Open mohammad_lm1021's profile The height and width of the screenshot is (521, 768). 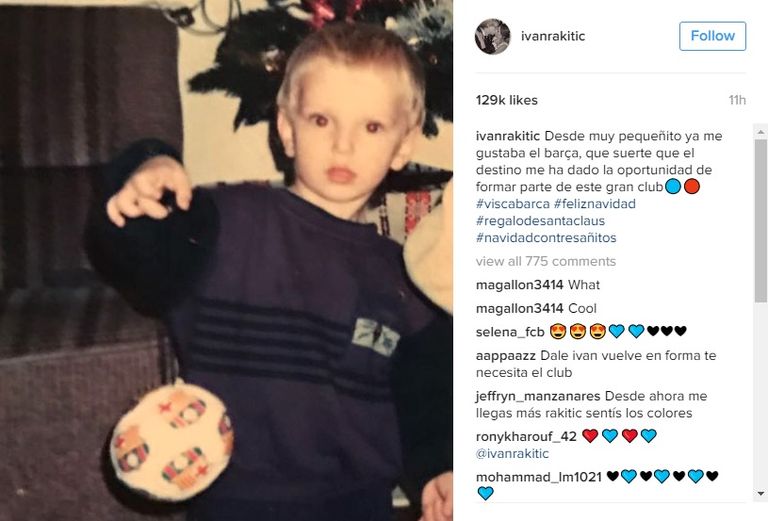click(538, 477)
